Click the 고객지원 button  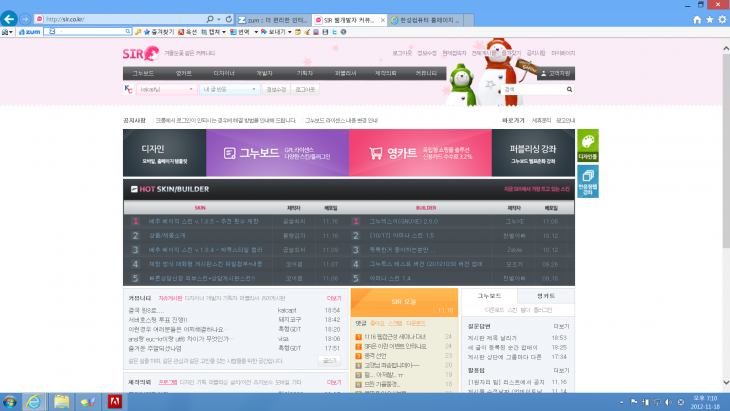tap(557, 73)
